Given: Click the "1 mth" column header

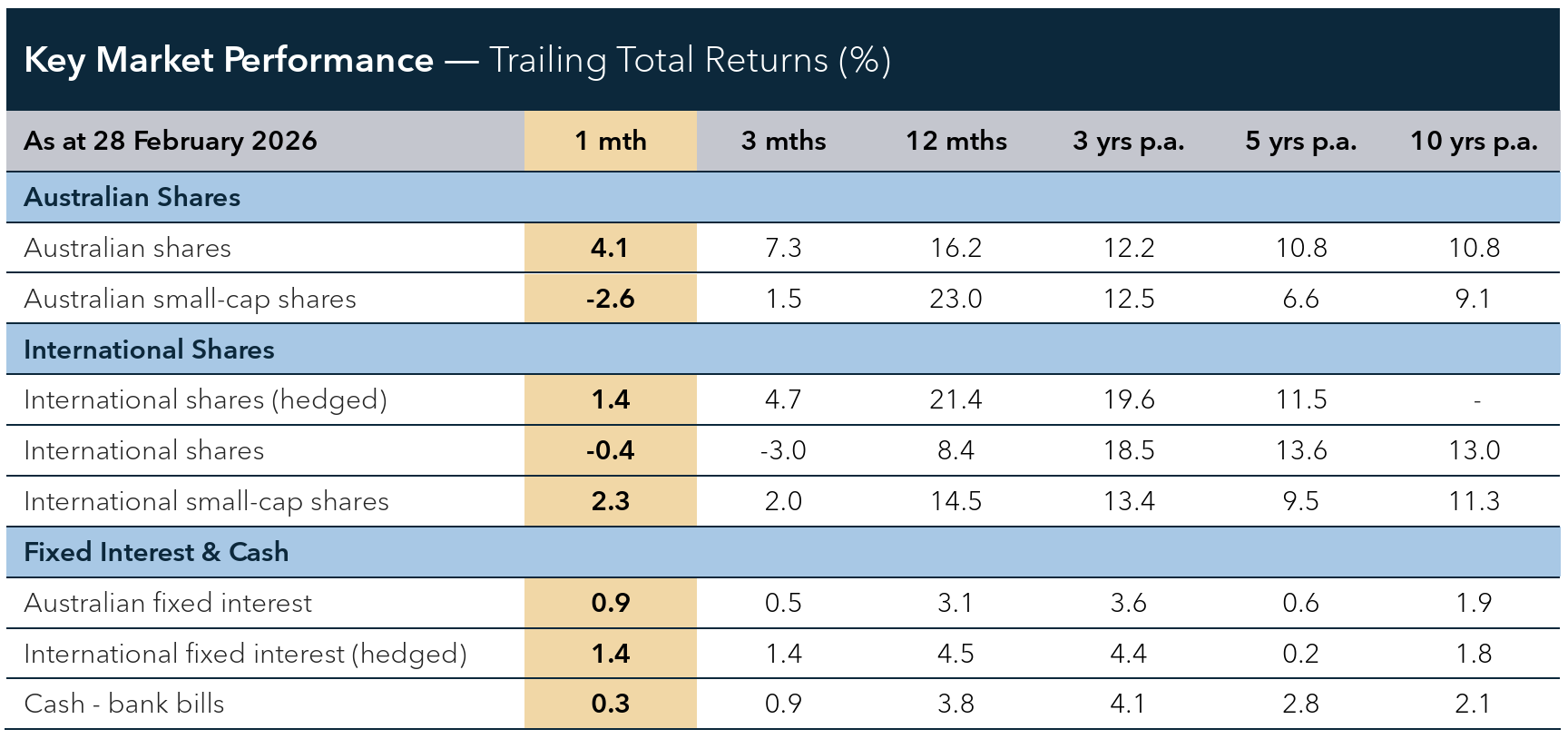Looking at the screenshot, I should click(610, 141).
